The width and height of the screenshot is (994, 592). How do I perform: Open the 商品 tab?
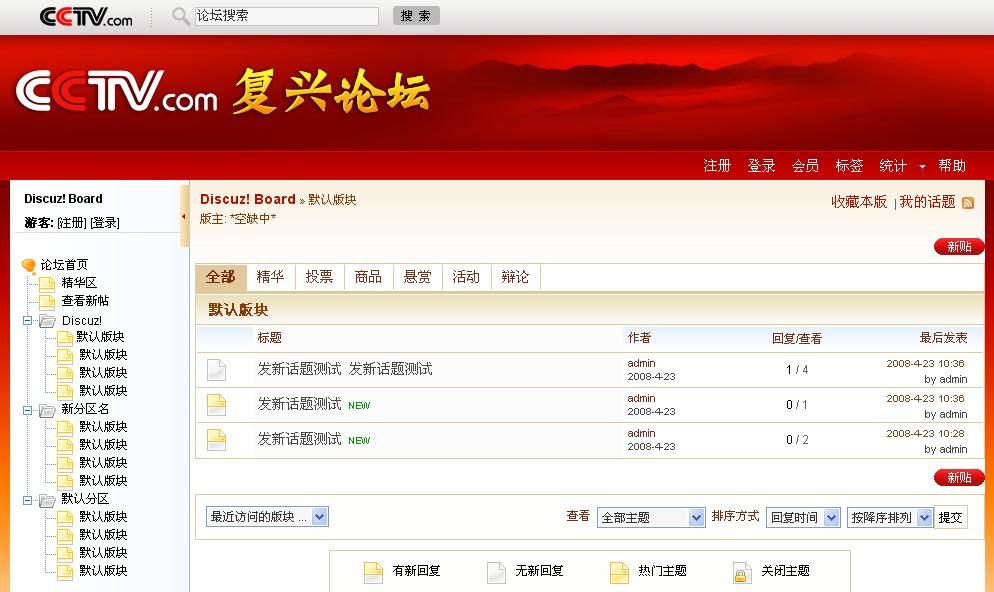(x=368, y=277)
